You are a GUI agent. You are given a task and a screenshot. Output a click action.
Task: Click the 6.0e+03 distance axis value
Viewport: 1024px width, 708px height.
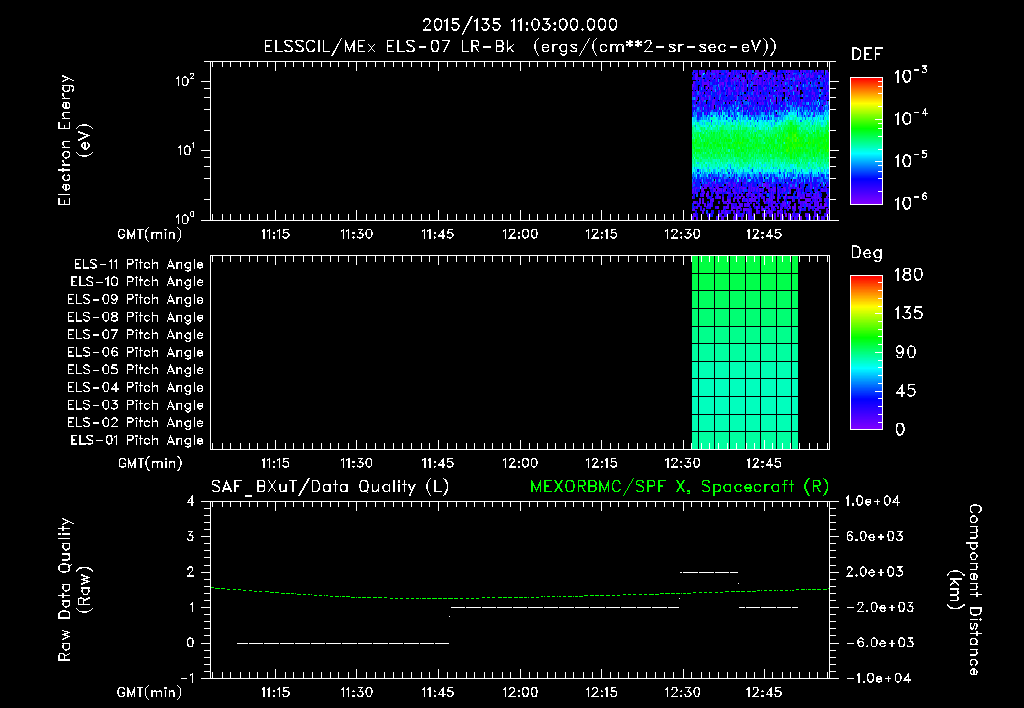coord(875,537)
